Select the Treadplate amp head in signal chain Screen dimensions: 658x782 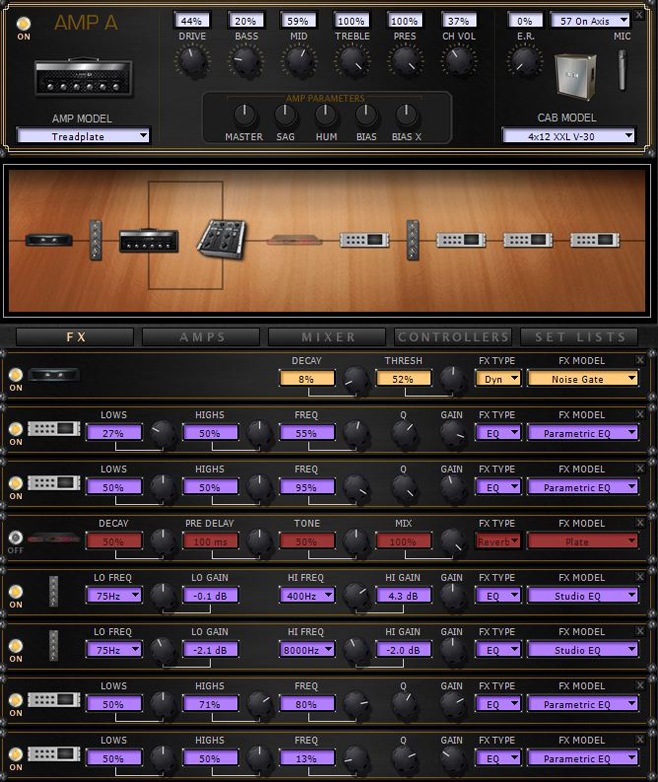click(x=149, y=240)
